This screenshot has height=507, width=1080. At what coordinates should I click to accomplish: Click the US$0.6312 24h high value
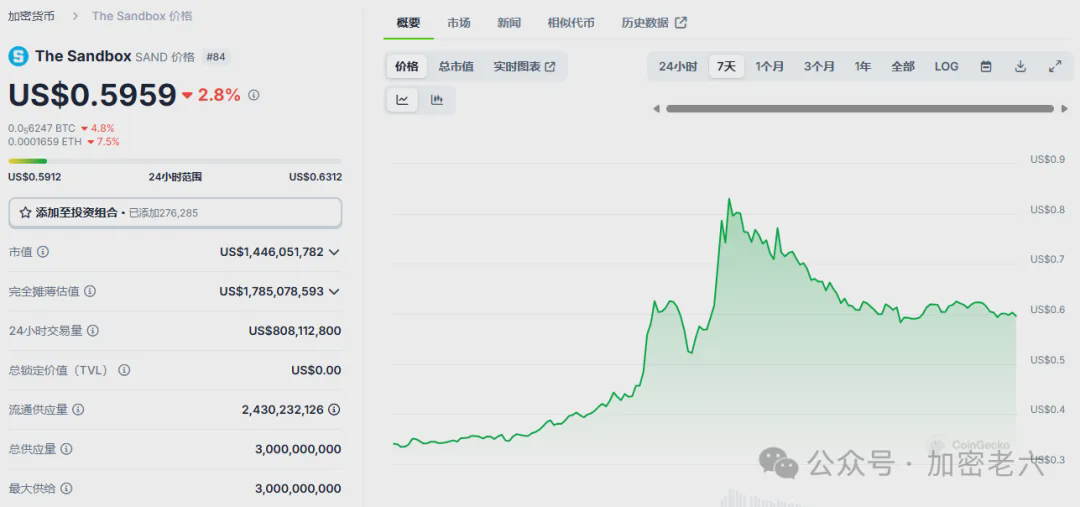click(x=315, y=177)
